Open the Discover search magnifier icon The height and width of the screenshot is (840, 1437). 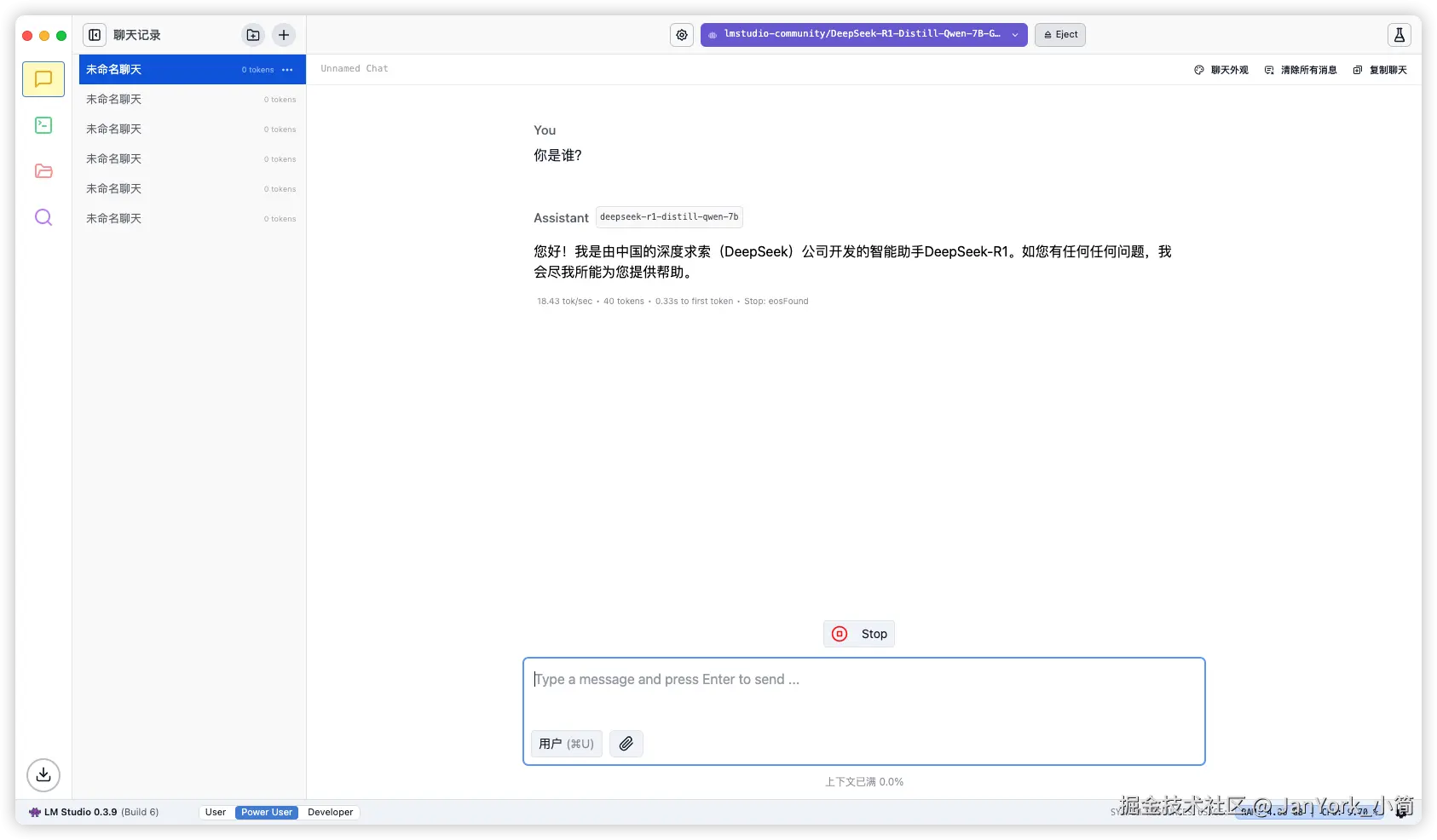43,217
